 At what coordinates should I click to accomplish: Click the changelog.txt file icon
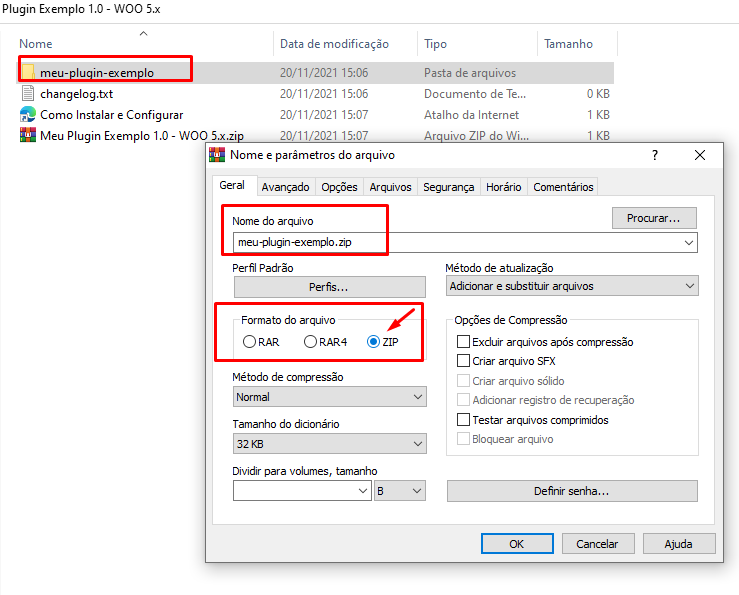point(28,93)
